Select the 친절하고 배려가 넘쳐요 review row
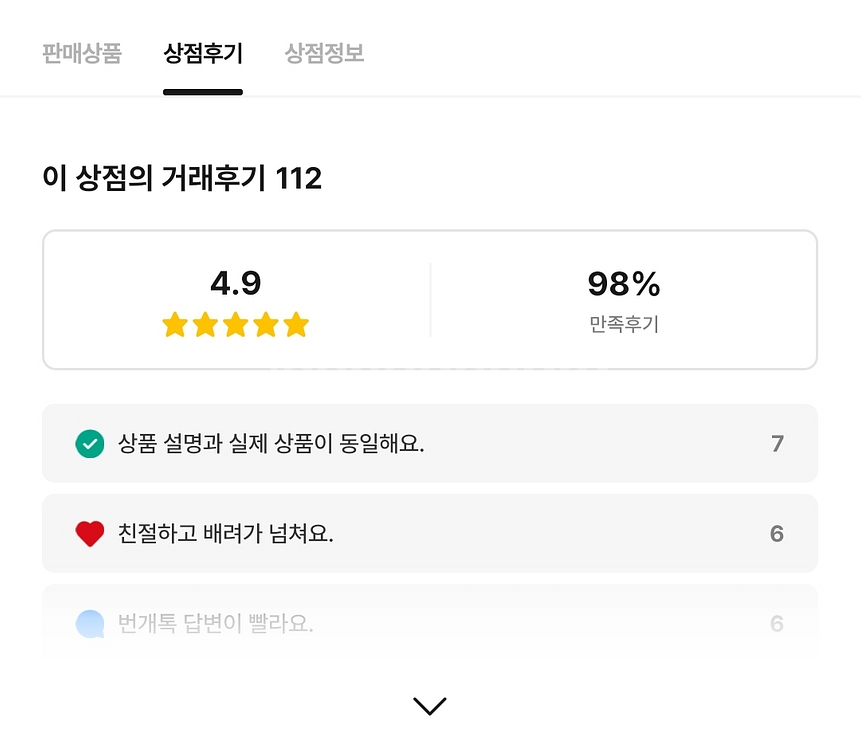 430,534
